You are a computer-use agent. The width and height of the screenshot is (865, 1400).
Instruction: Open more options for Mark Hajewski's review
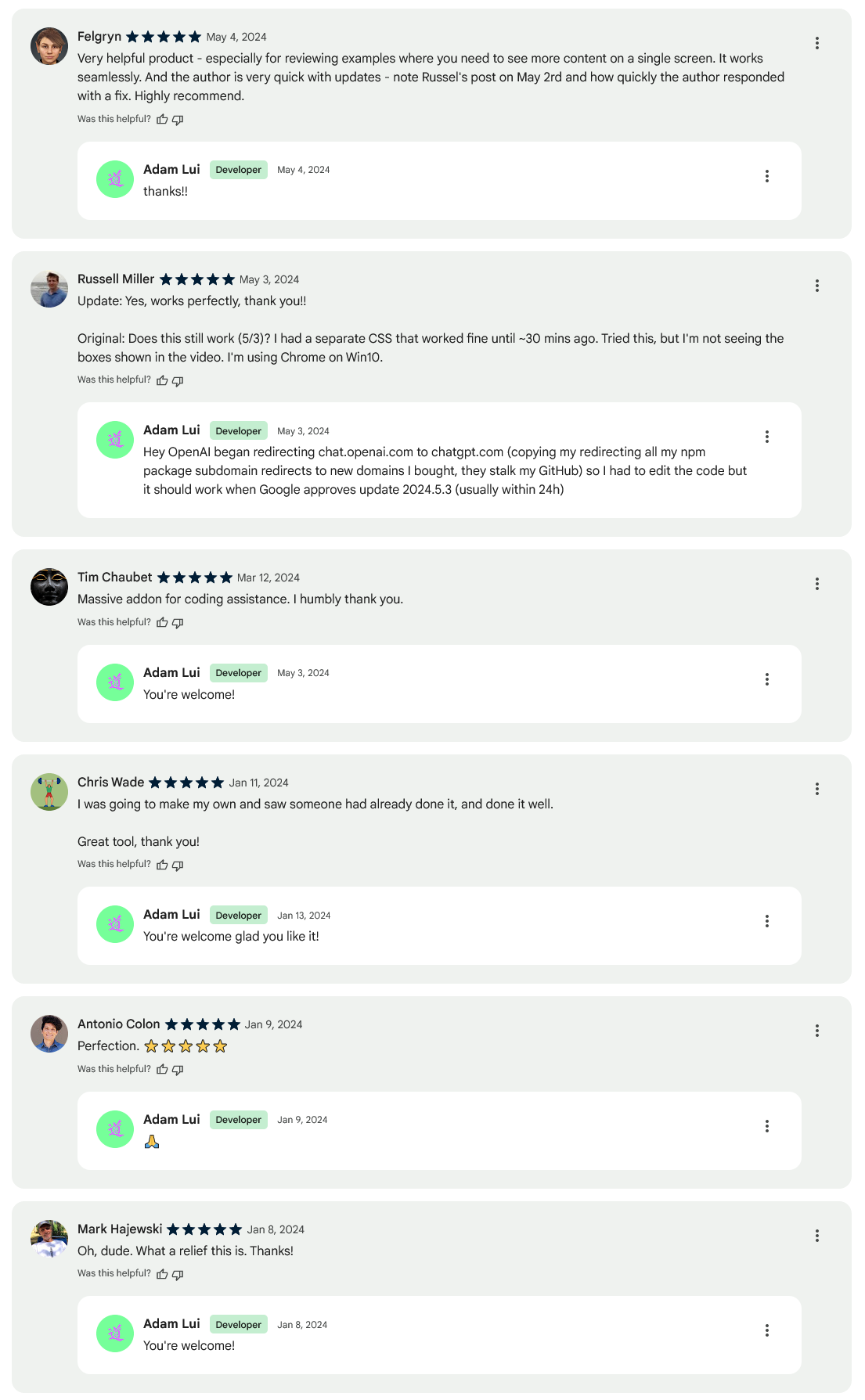click(817, 1236)
